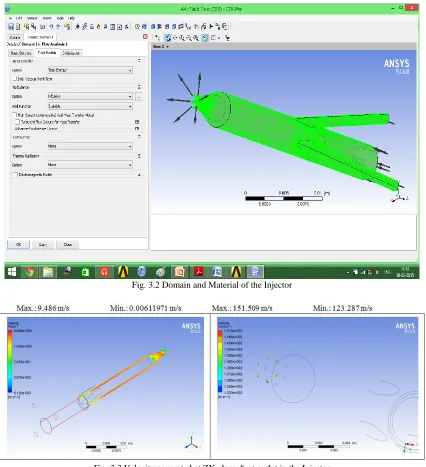Open the Thermal Radiation Option dropdown
This screenshot has width=426, height=467.
90,165
